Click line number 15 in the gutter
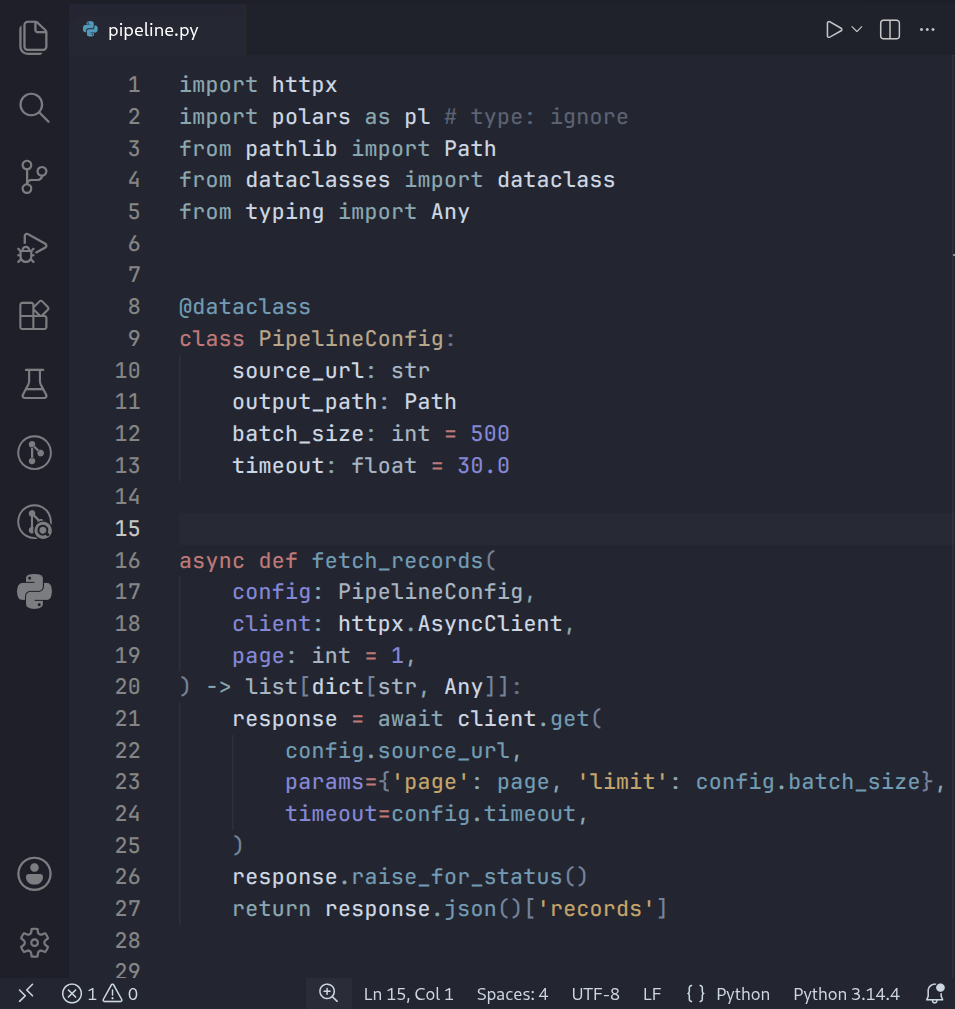Viewport: 955px width, 1009px height. 127,528
